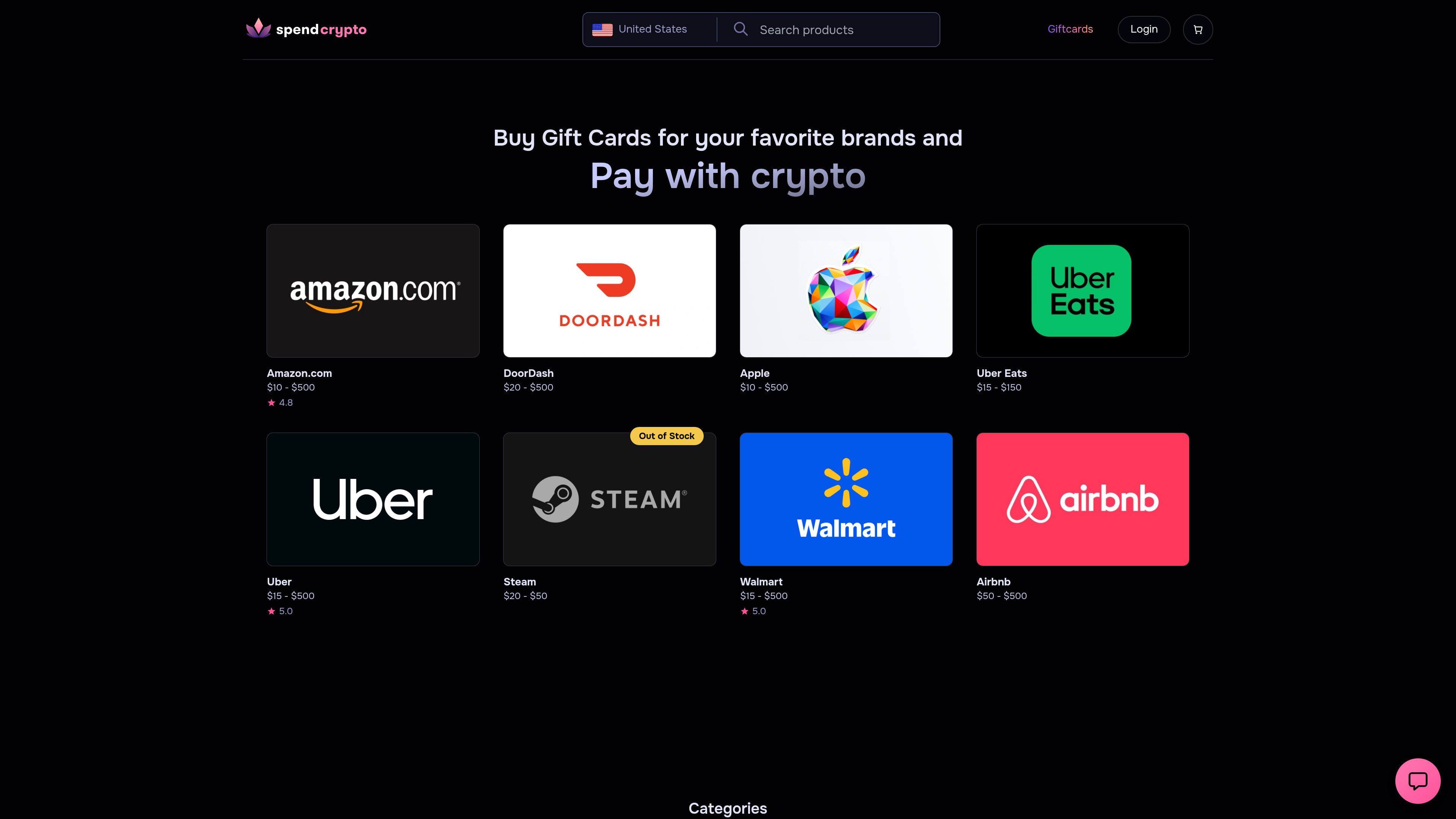Open the Steam product title link
The width and height of the screenshot is (1456, 819).
pos(519,582)
